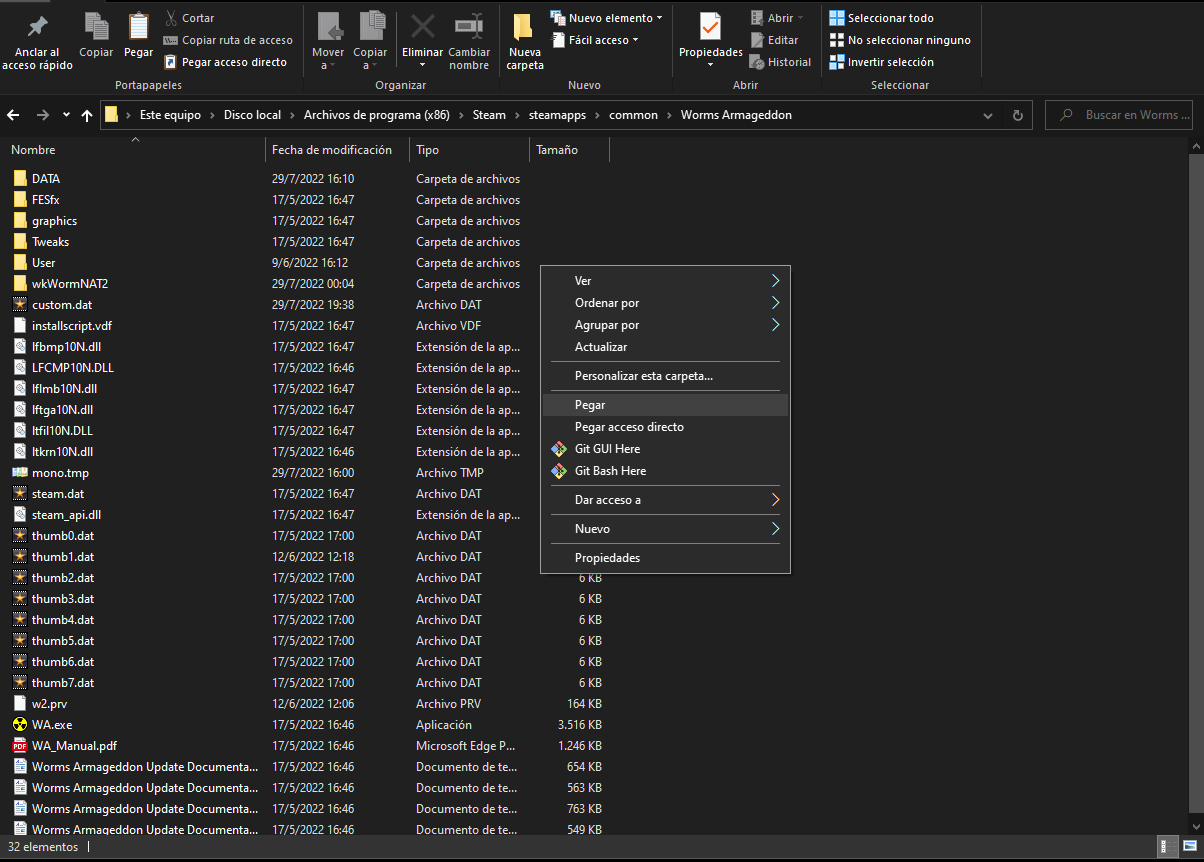Select the WA.exe application
1204x862 pixels.
pos(52,725)
